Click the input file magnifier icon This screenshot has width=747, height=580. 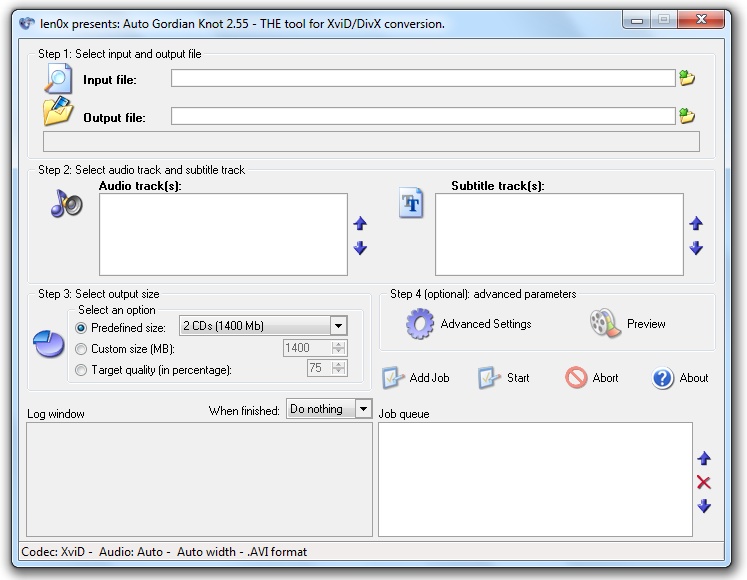coord(58,79)
